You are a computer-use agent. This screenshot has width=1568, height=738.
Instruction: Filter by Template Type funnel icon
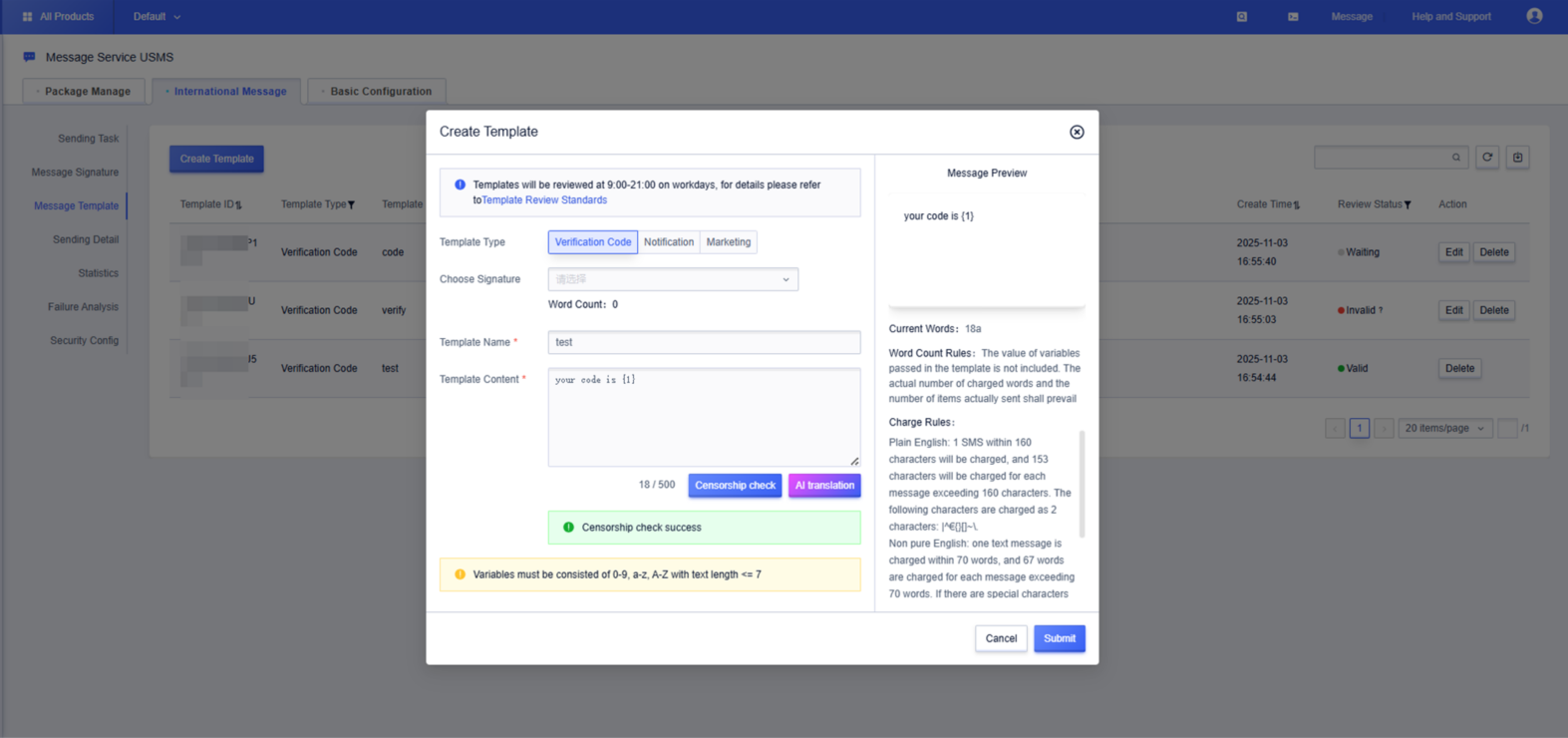click(x=351, y=205)
